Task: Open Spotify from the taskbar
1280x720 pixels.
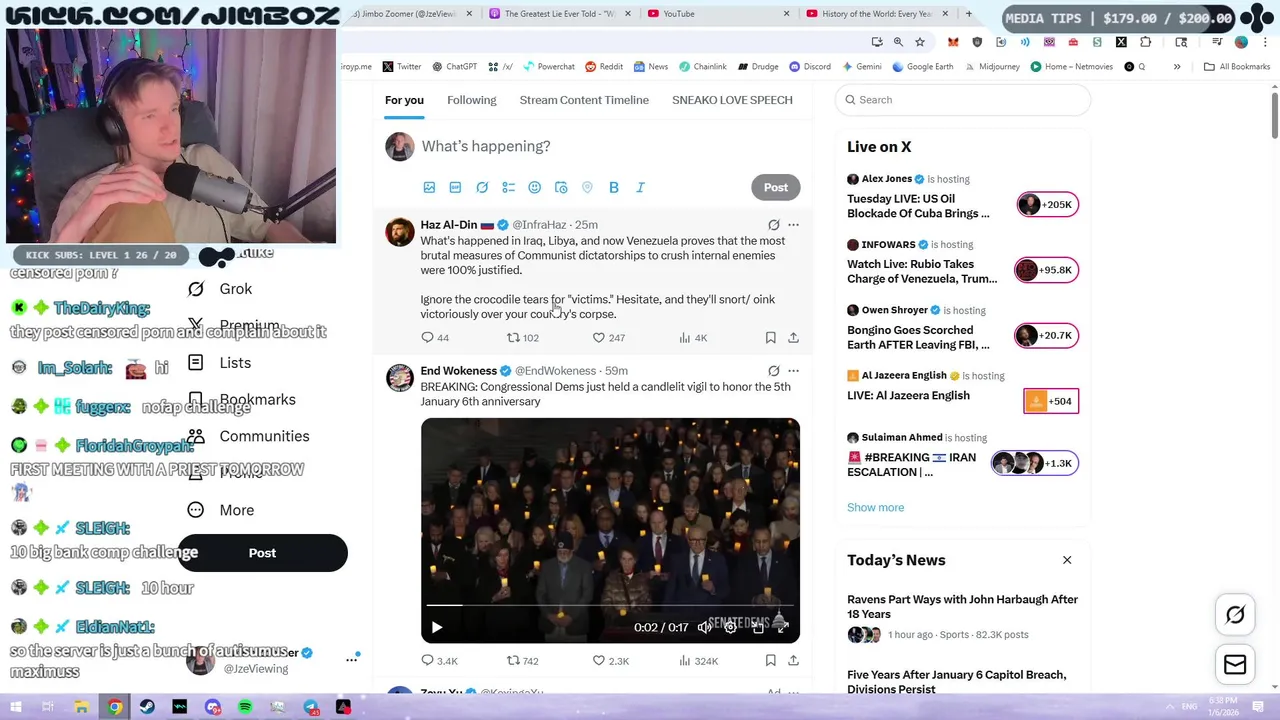Action: (x=245, y=707)
